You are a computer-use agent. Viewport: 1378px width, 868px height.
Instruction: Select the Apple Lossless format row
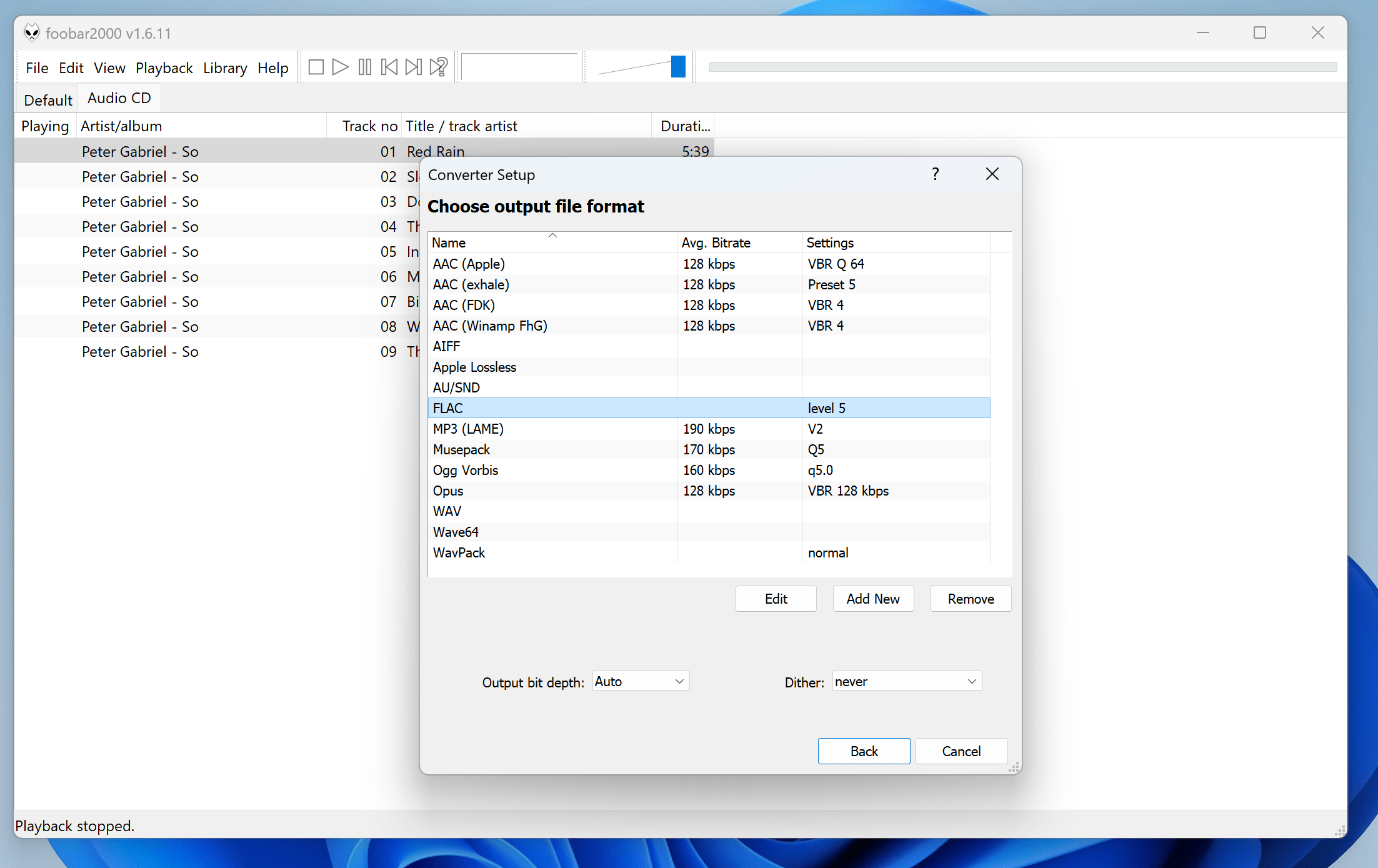(x=709, y=367)
